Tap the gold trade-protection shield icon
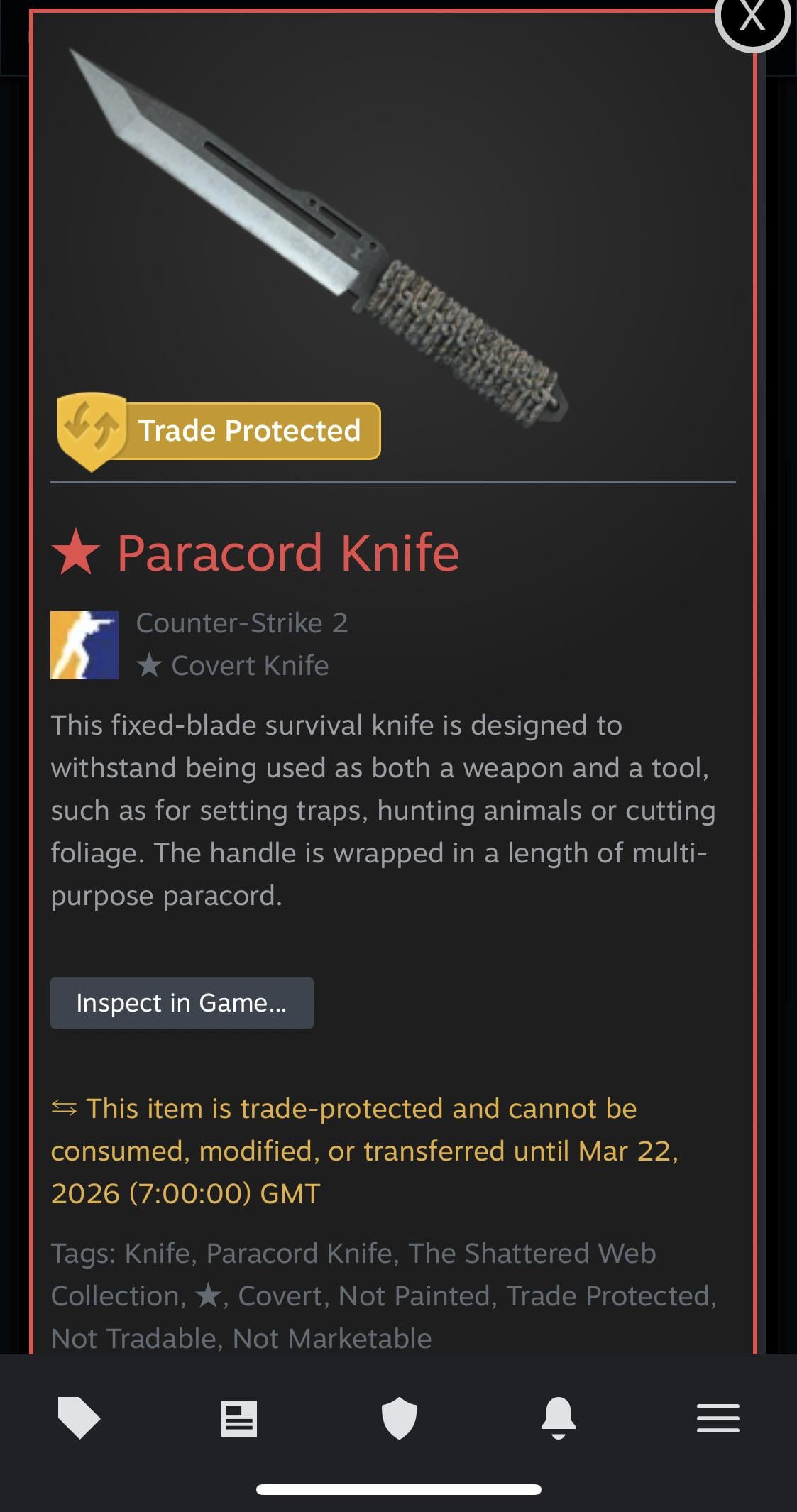The width and height of the screenshot is (797, 1512). pos(92,431)
